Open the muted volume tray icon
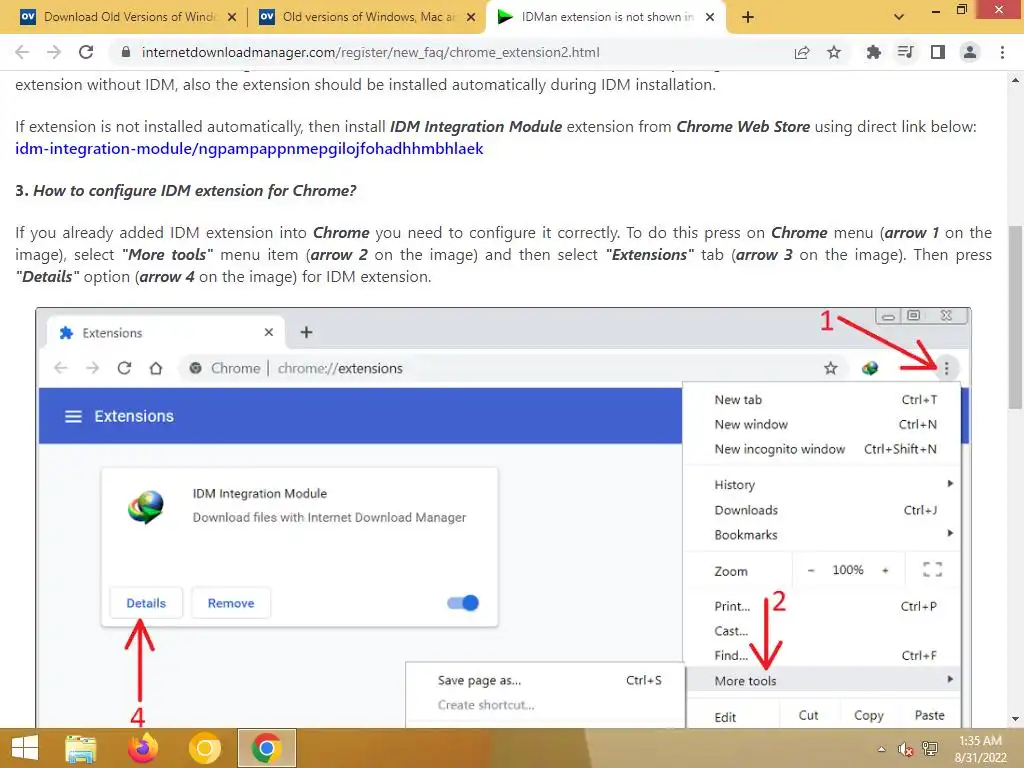 pos(905,749)
